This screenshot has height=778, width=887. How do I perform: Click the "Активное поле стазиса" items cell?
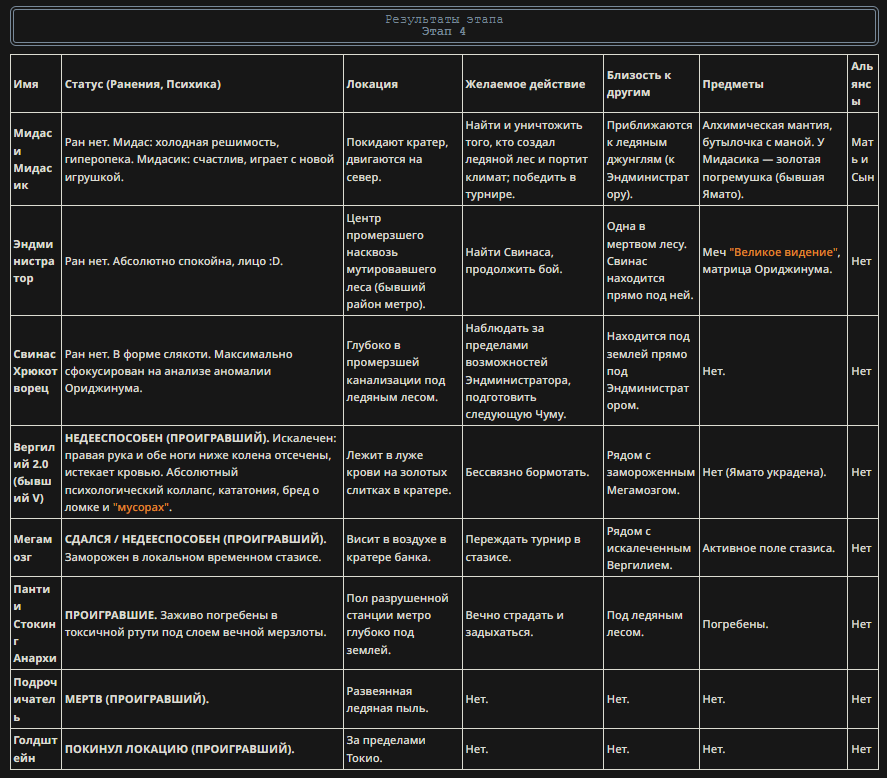click(768, 548)
